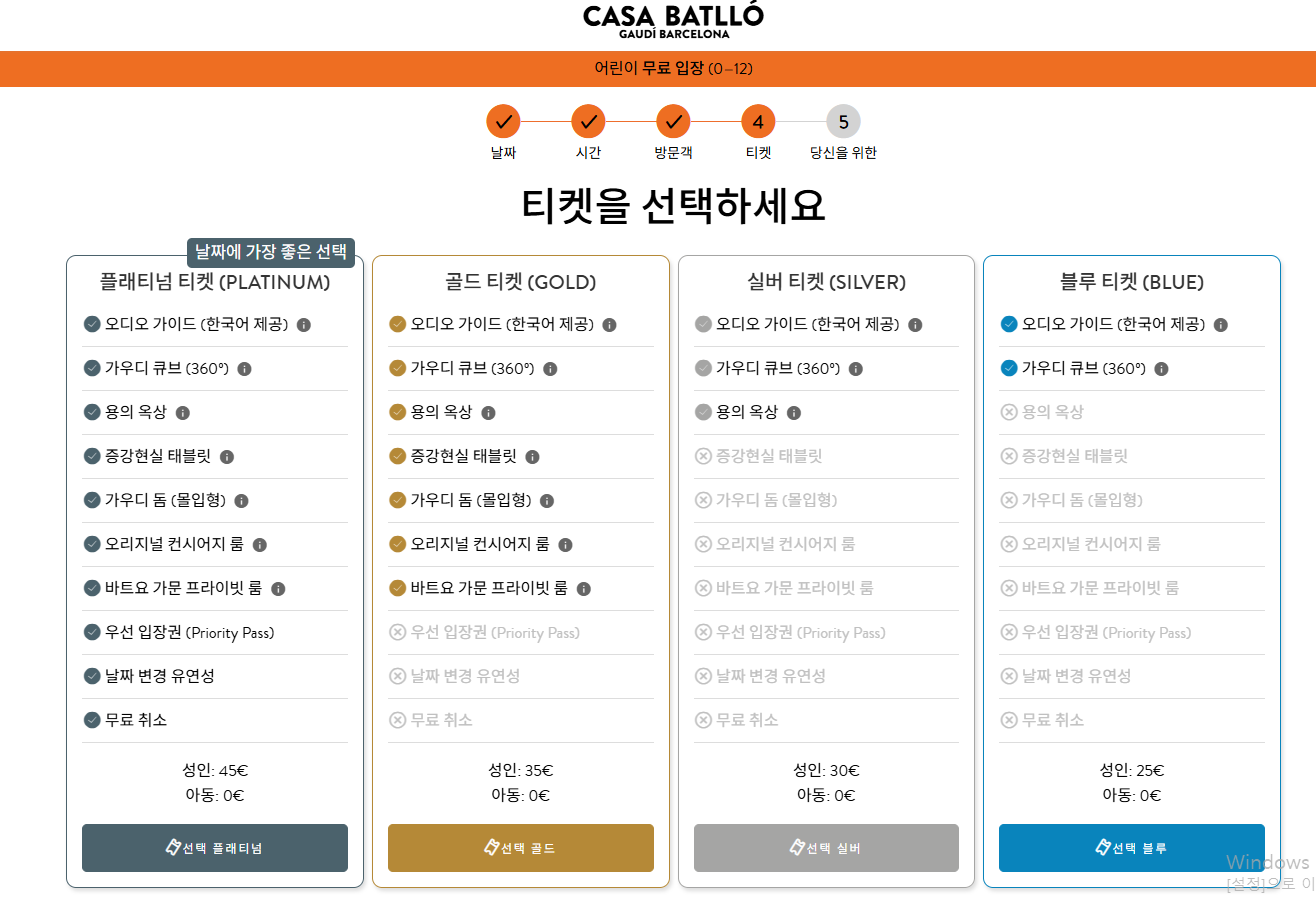Click info icon for Gold 가우디 큐브
The height and width of the screenshot is (909, 1316).
(550, 369)
